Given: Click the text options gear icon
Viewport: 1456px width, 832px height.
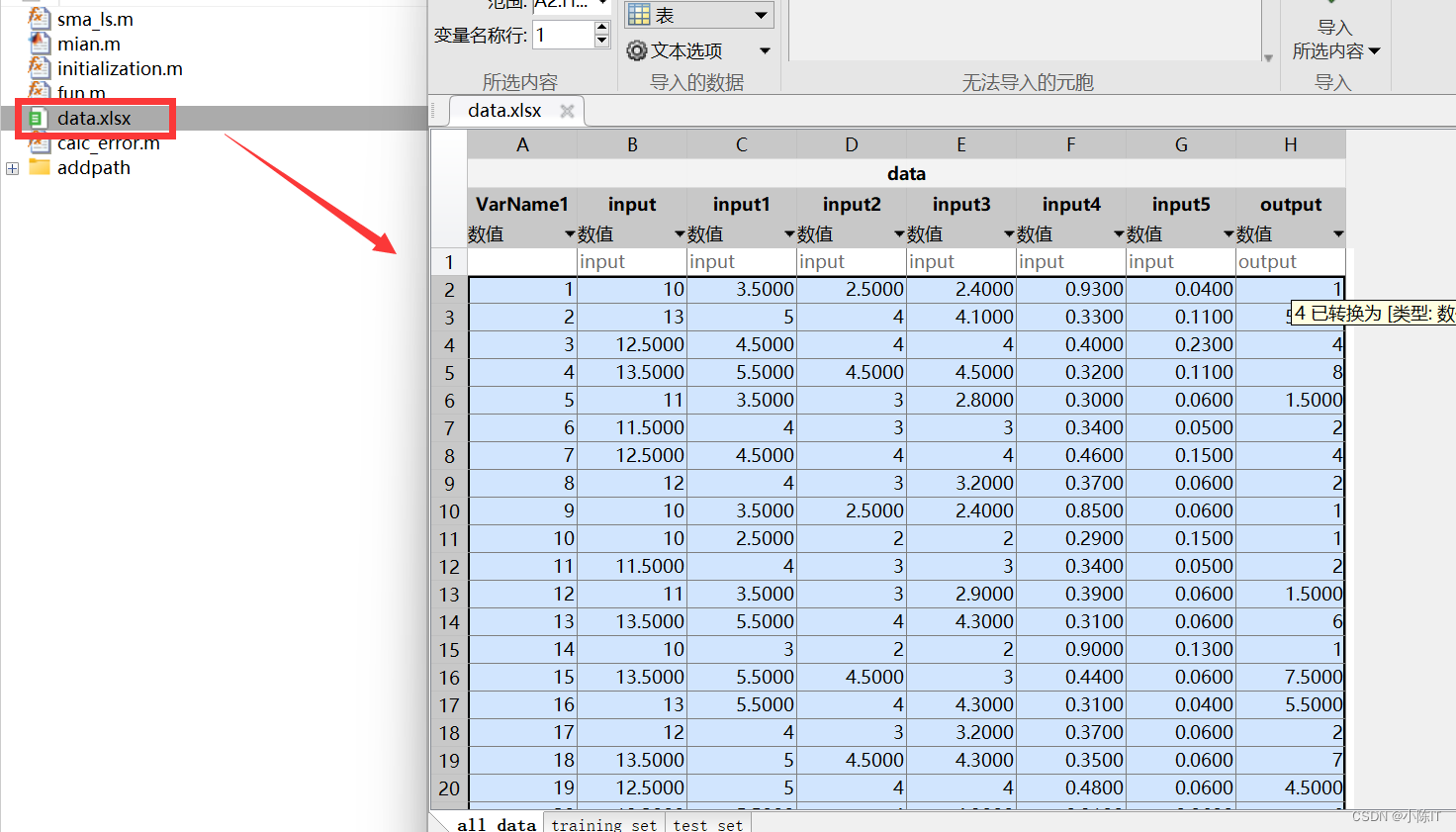Looking at the screenshot, I should (637, 50).
